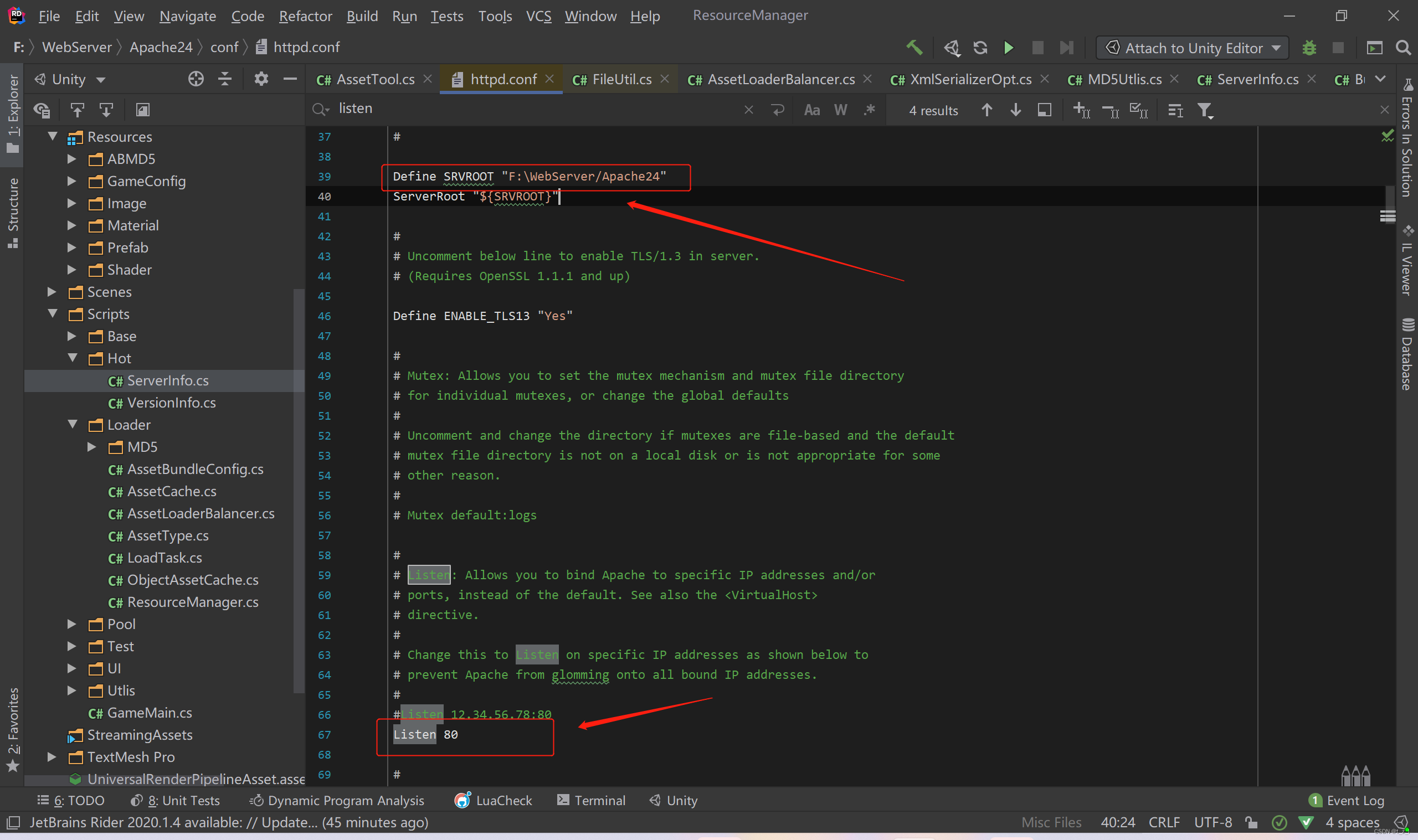The width and height of the screenshot is (1418, 840).
Task: Start the green Run button
Action: point(1009,48)
